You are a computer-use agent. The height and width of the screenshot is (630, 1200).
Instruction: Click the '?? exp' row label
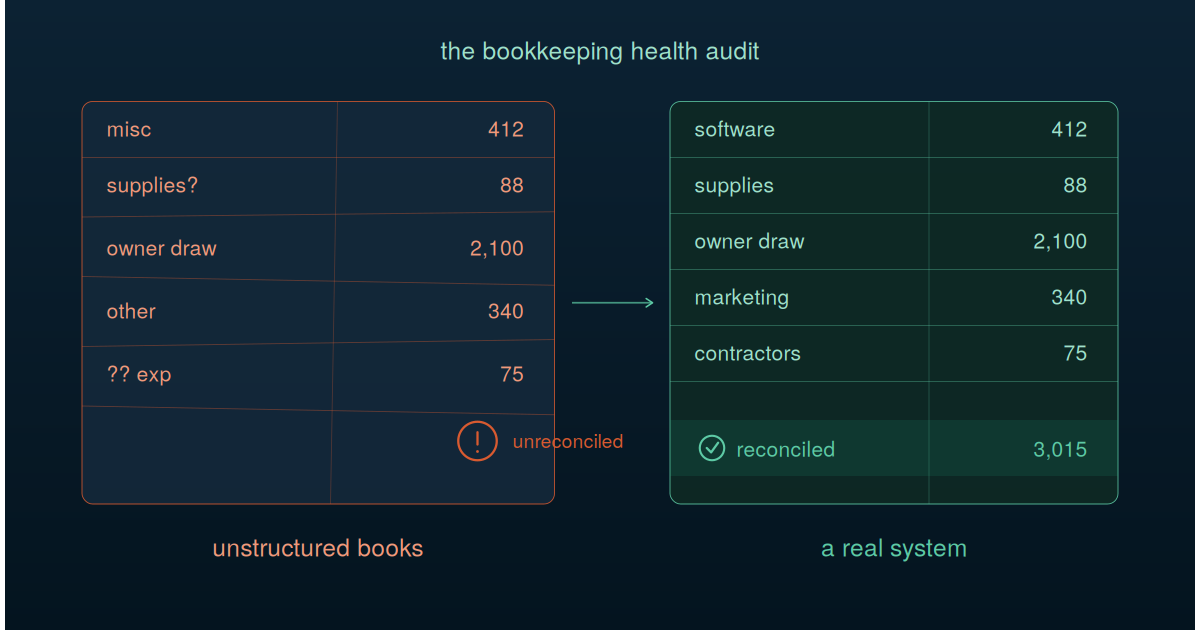[x=139, y=375]
